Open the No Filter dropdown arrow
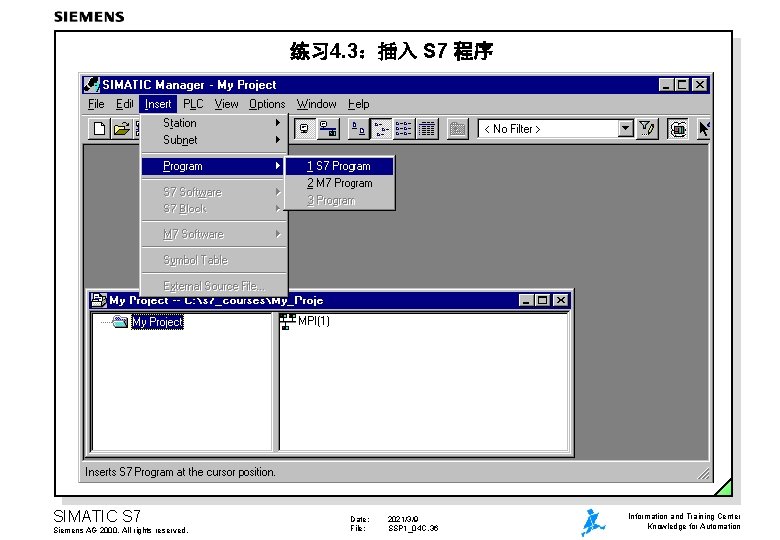780x540 pixels. 626,128
